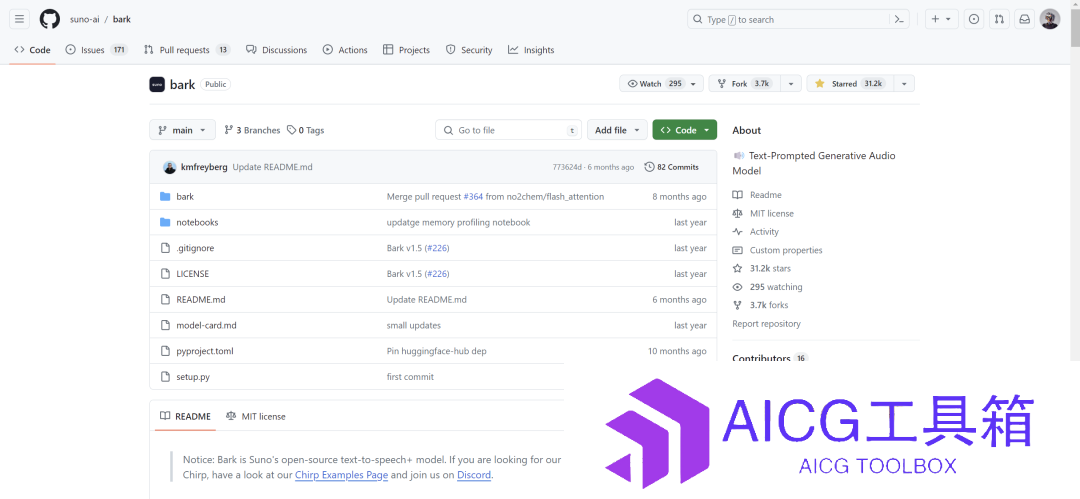Image resolution: width=1080 pixels, height=499 pixels.
Task: View 3 Branches
Action: click(x=252, y=130)
